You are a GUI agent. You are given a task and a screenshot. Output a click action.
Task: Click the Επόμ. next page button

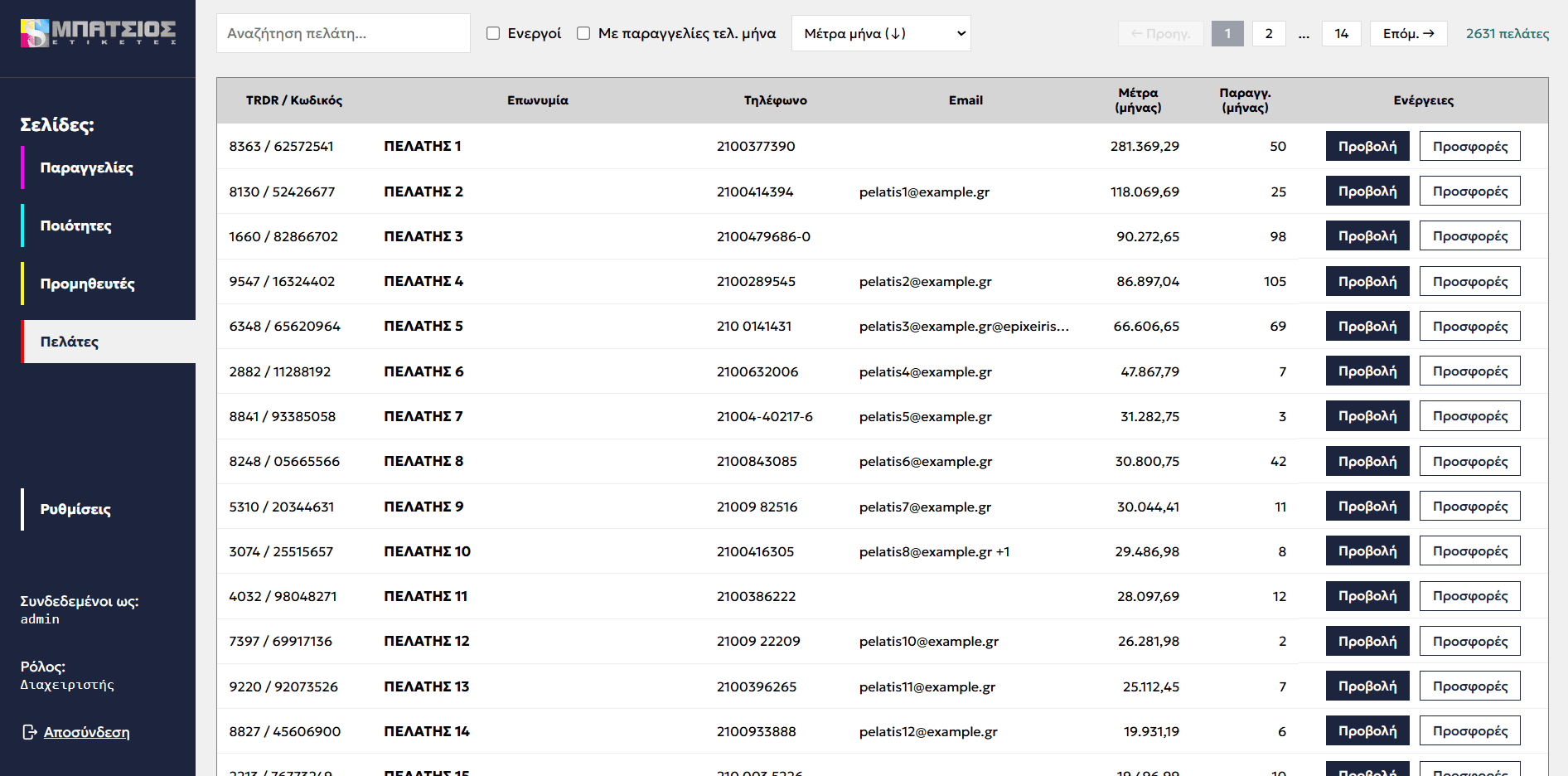[x=1407, y=33]
